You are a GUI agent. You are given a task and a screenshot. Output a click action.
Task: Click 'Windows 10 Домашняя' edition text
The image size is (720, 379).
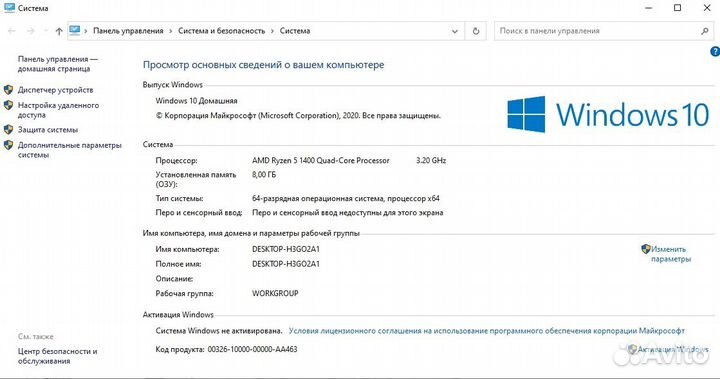click(x=196, y=101)
